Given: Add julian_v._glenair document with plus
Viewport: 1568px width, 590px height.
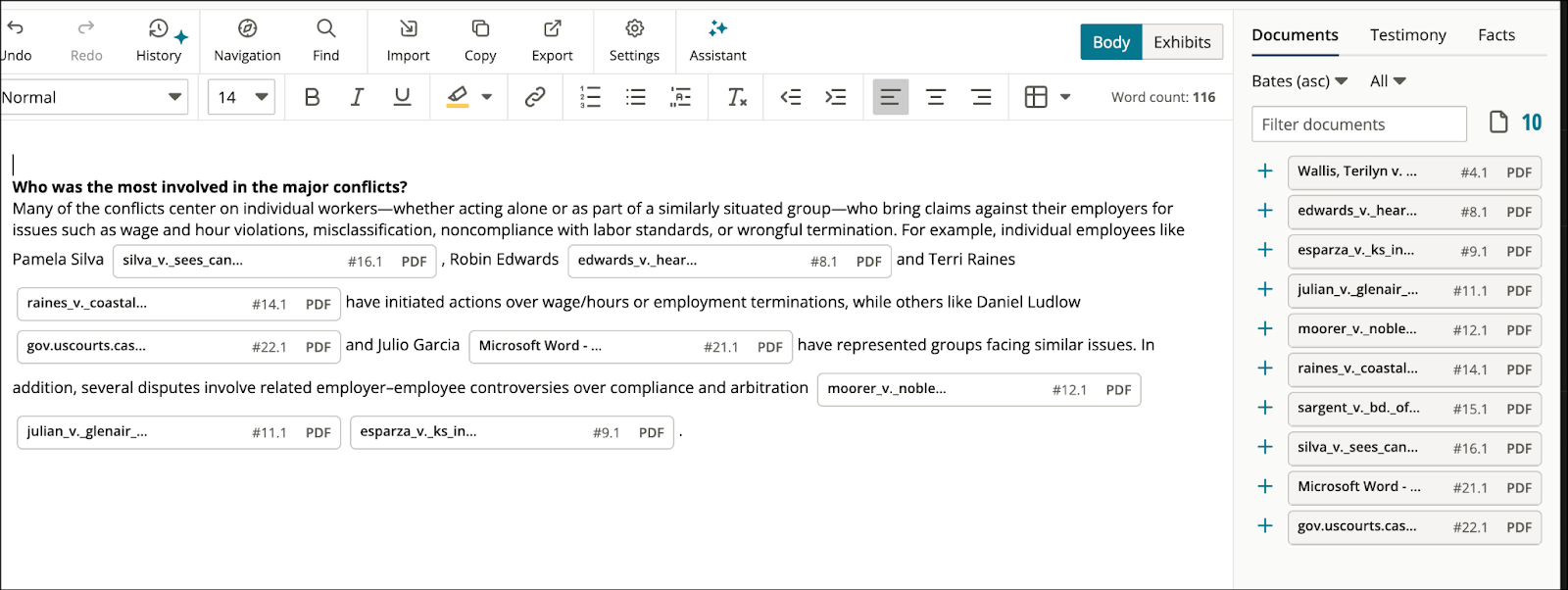Looking at the screenshot, I should [1265, 289].
